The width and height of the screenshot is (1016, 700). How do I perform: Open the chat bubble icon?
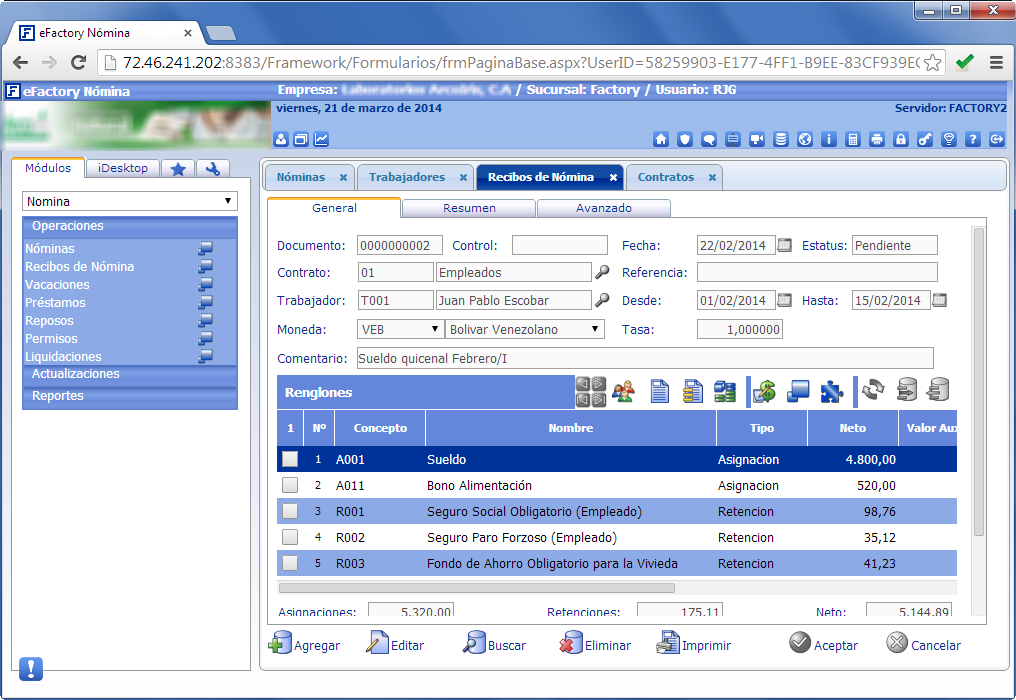709,139
